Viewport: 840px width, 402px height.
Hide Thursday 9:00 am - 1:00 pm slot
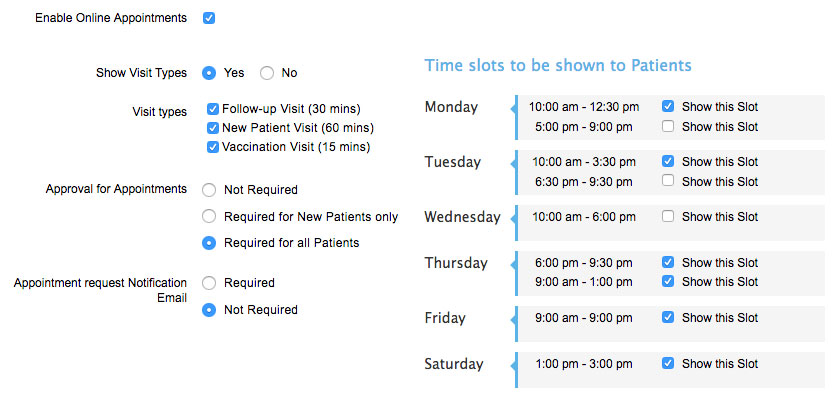(668, 282)
